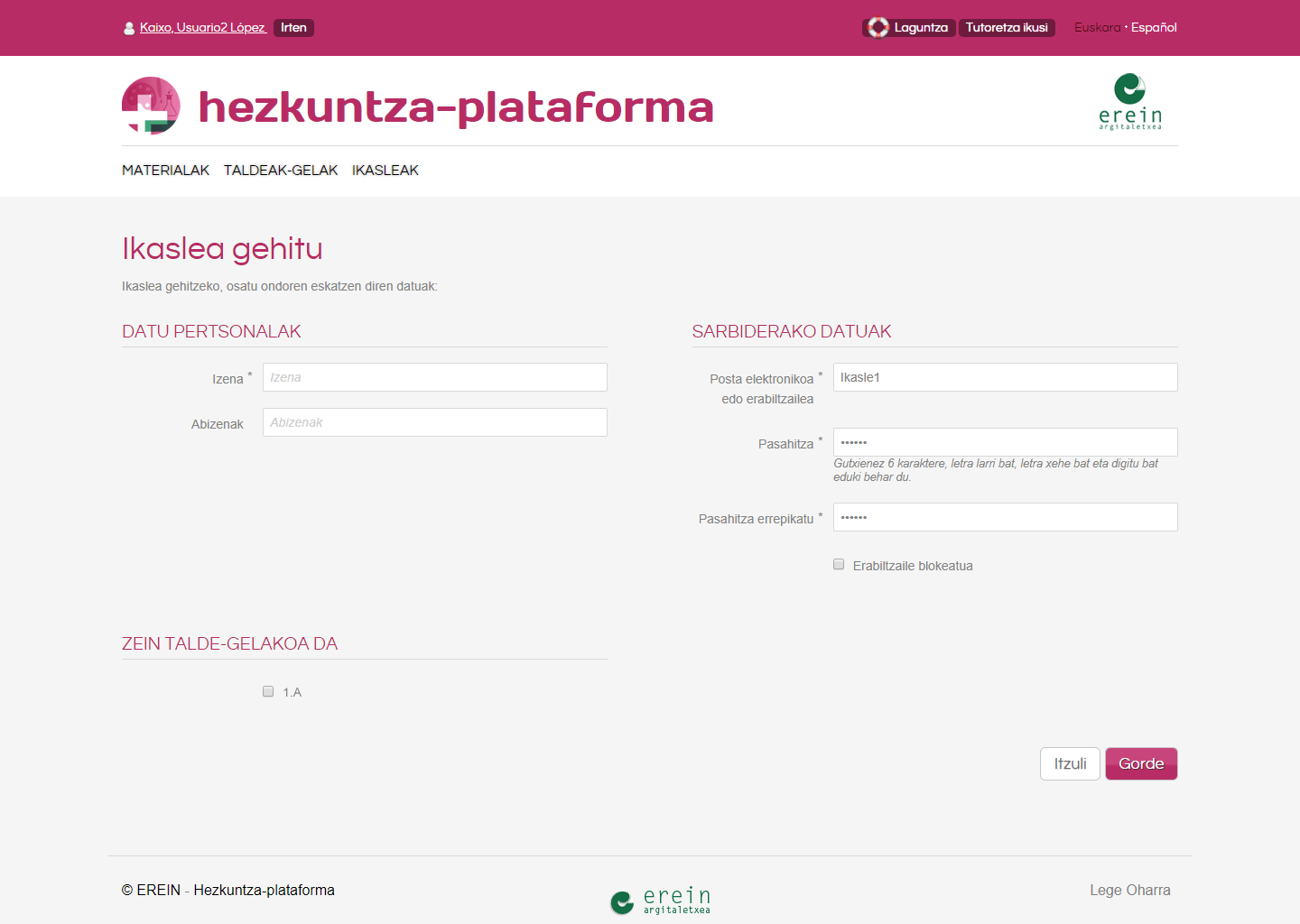Click the erein logo in the footer
1300x924 pixels.
(660, 901)
